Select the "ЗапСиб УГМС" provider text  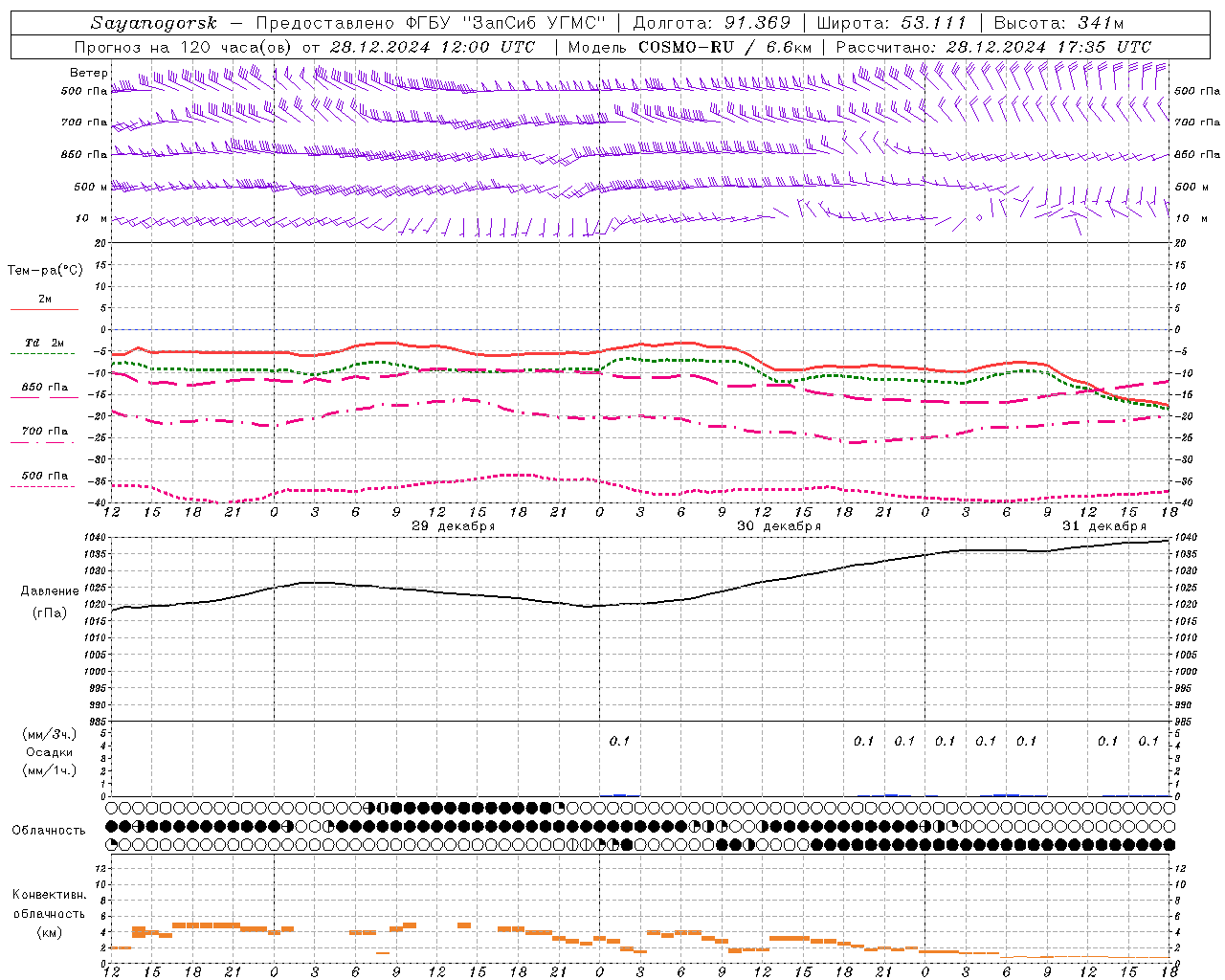pos(535,23)
